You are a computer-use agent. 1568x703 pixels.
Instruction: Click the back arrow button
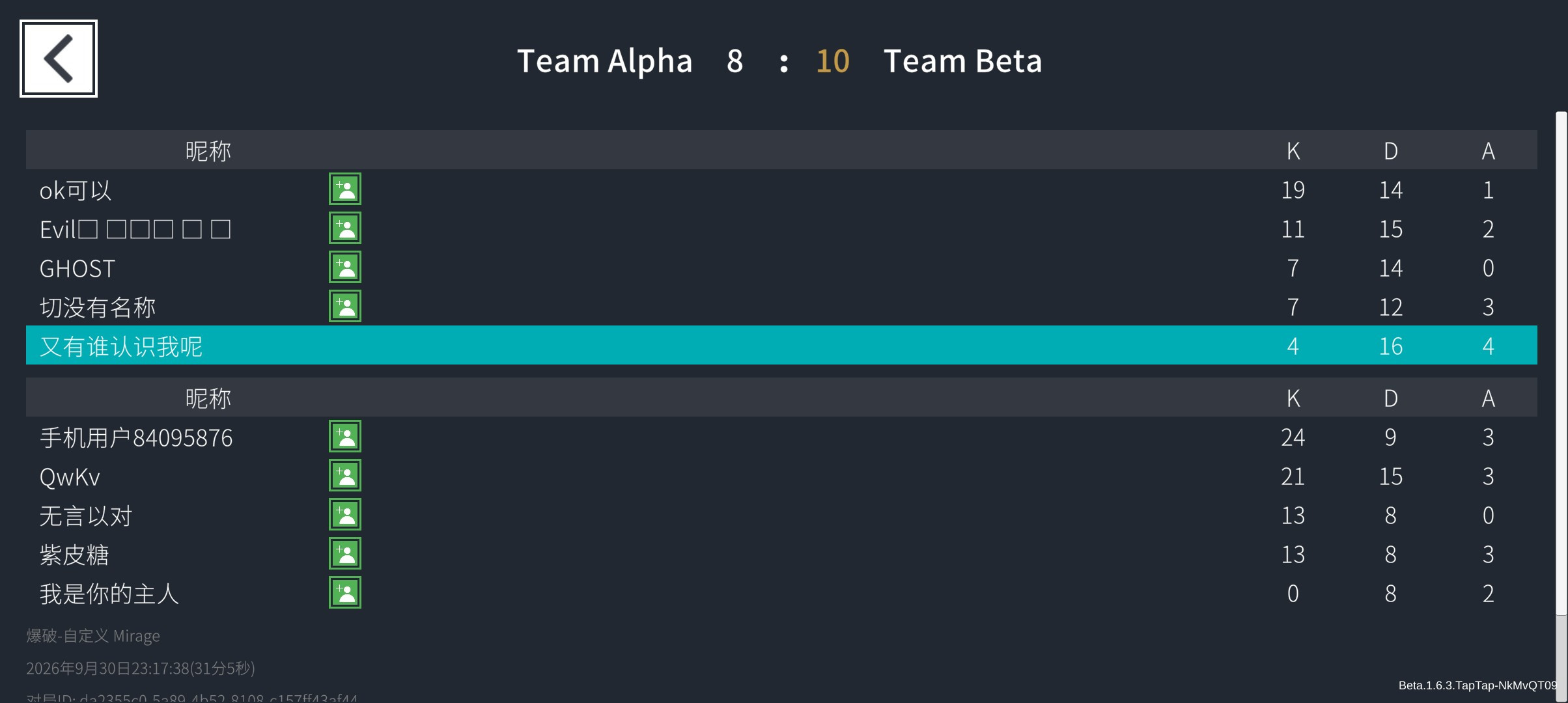(x=59, y=59)
